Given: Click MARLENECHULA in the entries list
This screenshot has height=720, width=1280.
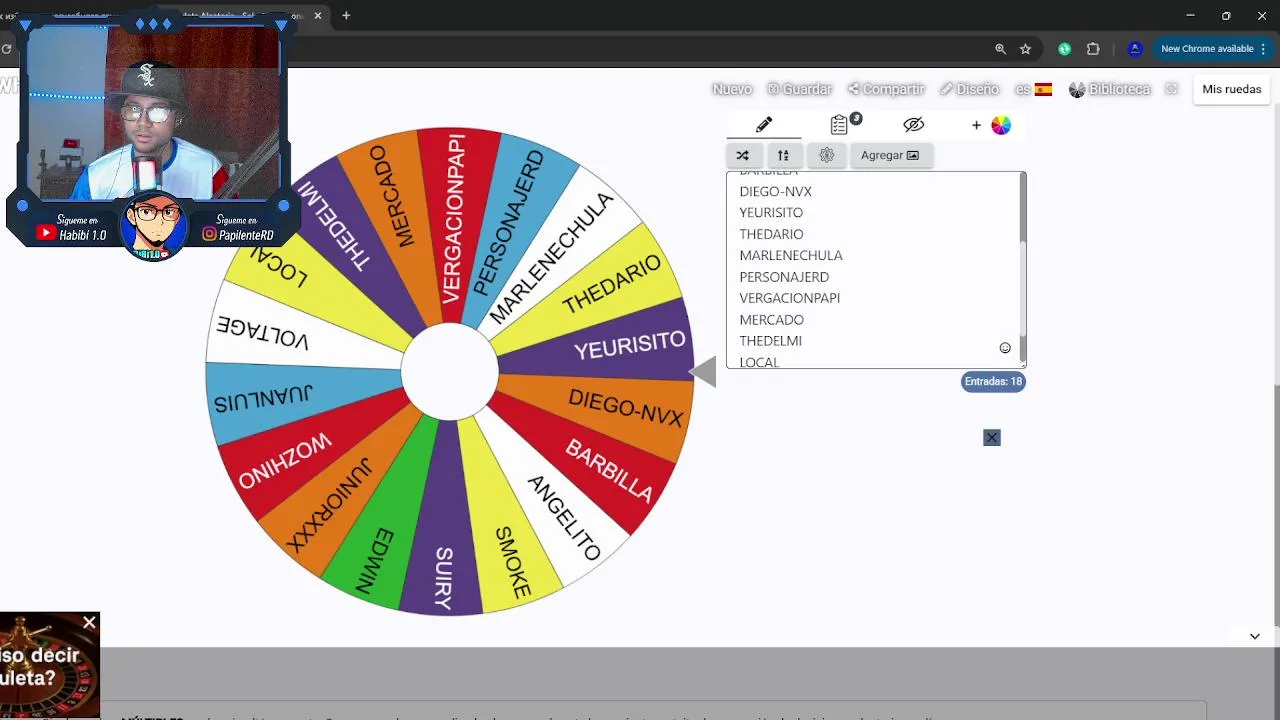Looking at the screenshot, I should click(x=791, y=255).
